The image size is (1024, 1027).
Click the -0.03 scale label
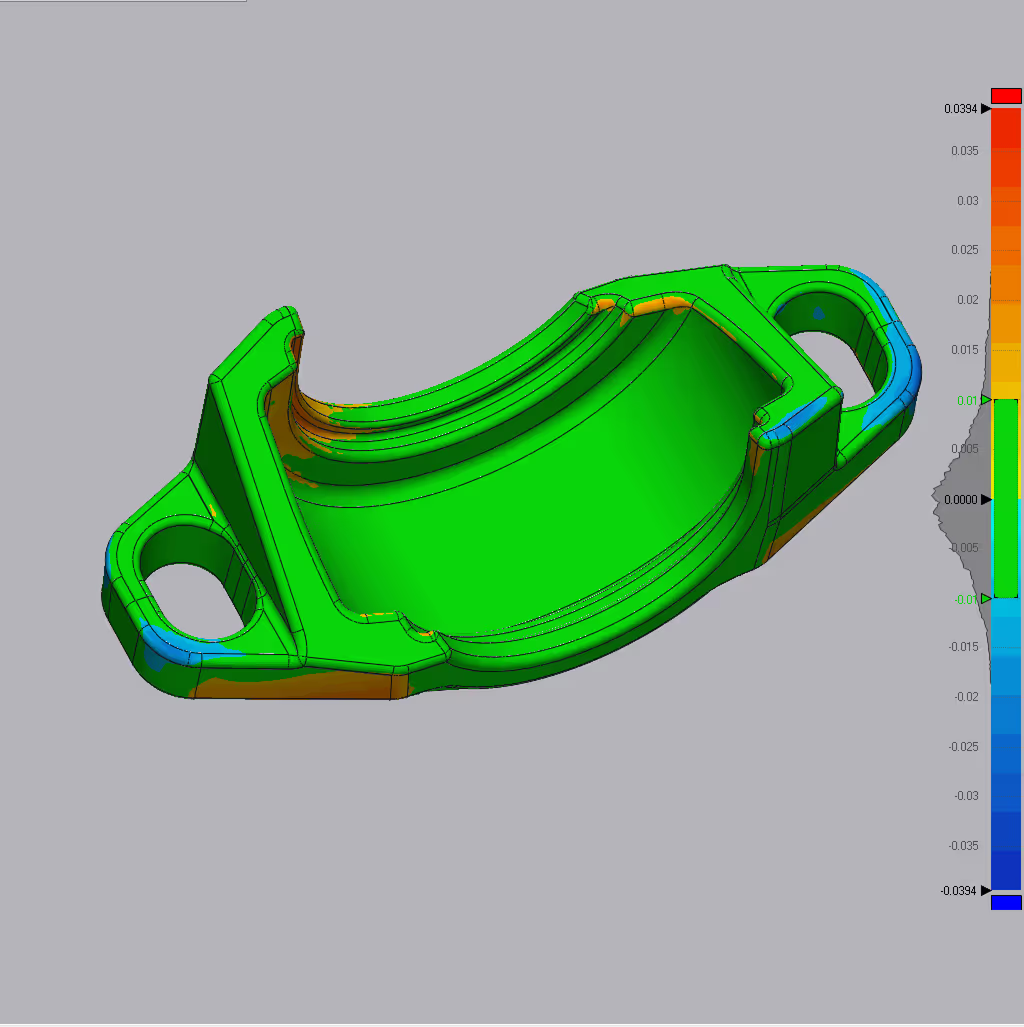point(966,796)
